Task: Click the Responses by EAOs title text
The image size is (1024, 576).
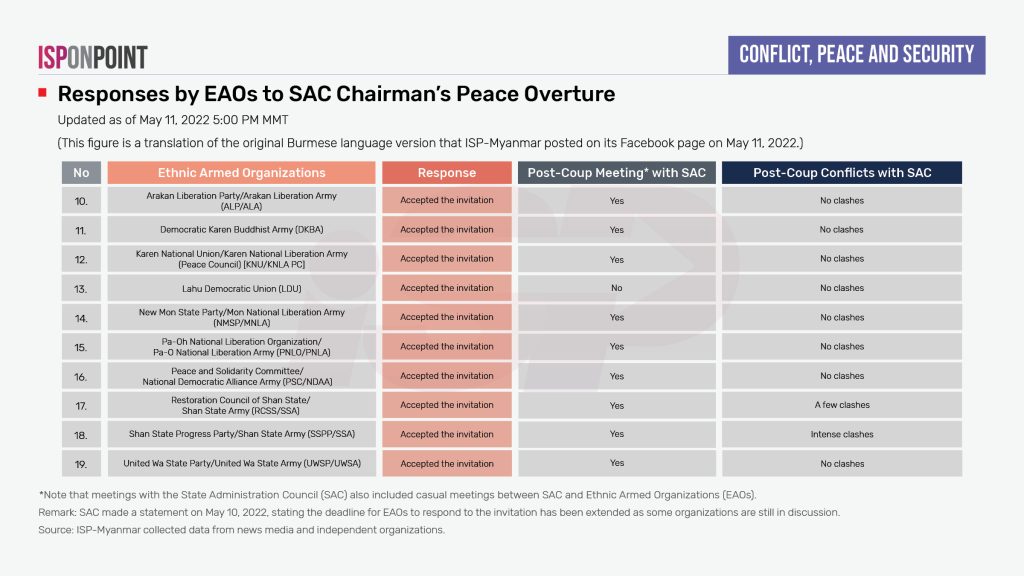Action: pyautogui.click(x=336, y=94)
